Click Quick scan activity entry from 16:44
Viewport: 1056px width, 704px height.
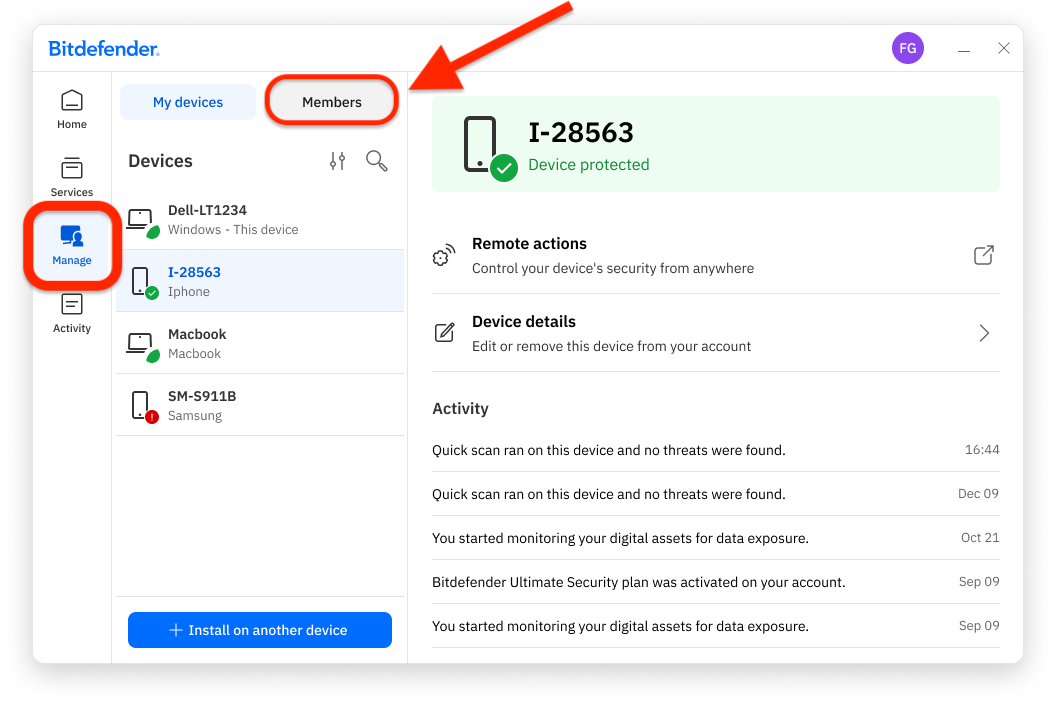[x=715, y=450]
